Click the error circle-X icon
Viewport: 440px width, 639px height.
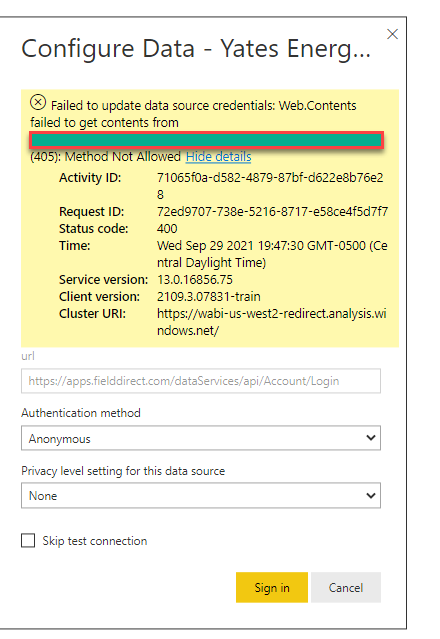pyautogui.click(x=38, y=102)
